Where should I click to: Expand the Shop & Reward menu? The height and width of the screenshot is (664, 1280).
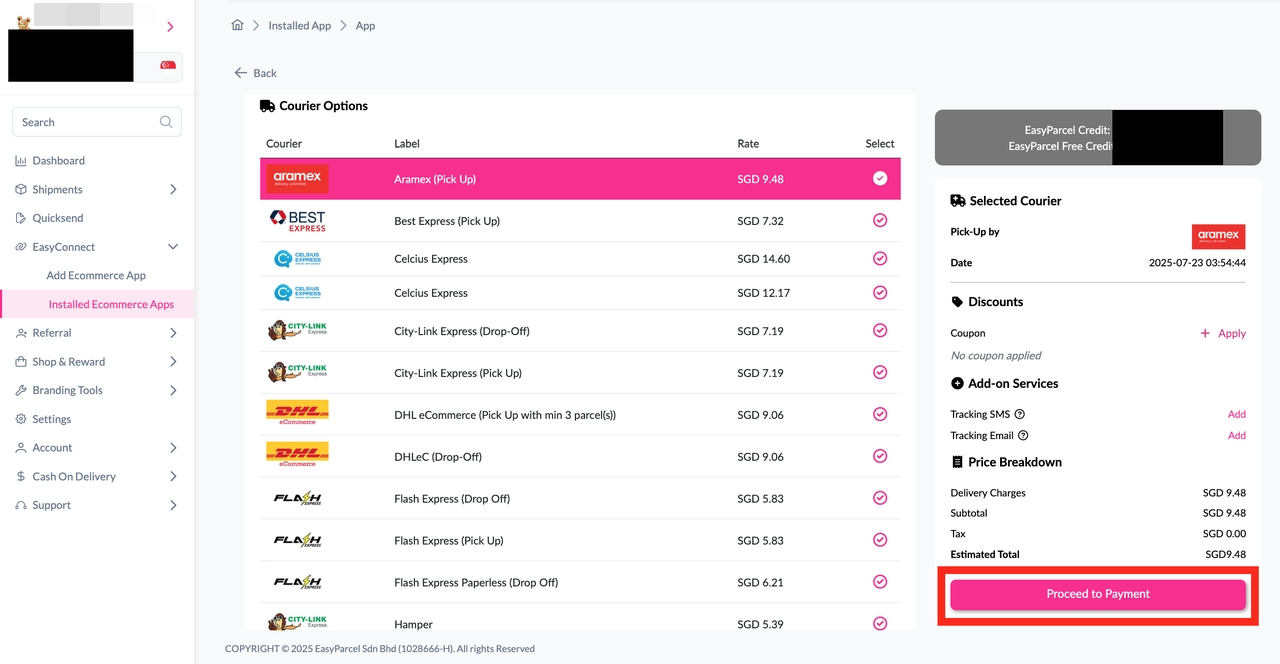(67, 361)
